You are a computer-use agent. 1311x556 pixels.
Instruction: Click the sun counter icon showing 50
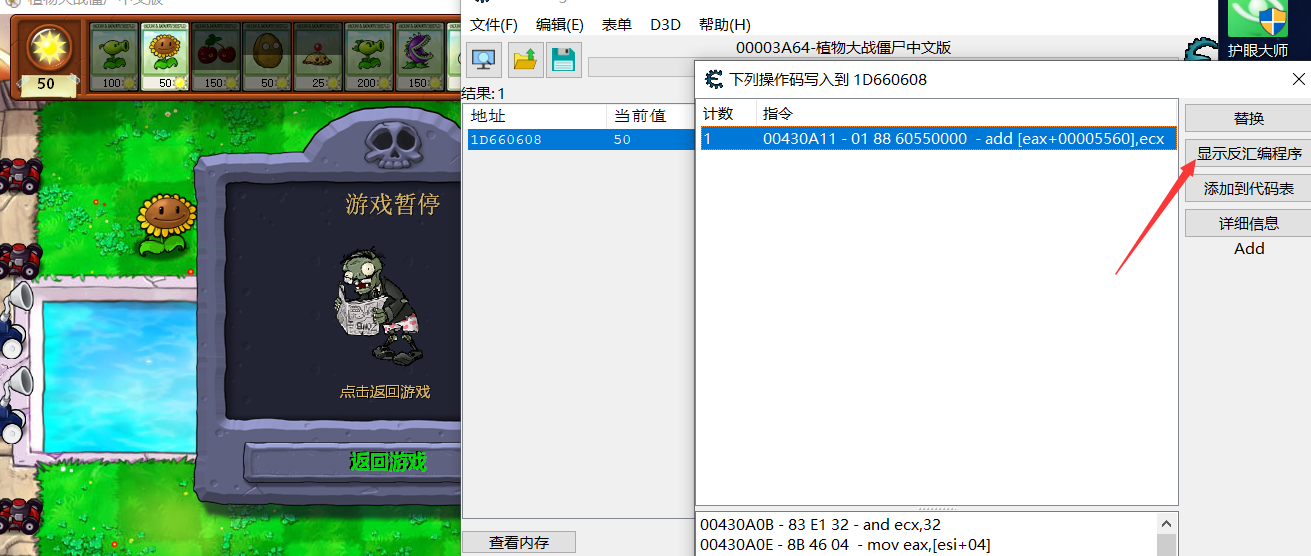[x=46, y=58]
